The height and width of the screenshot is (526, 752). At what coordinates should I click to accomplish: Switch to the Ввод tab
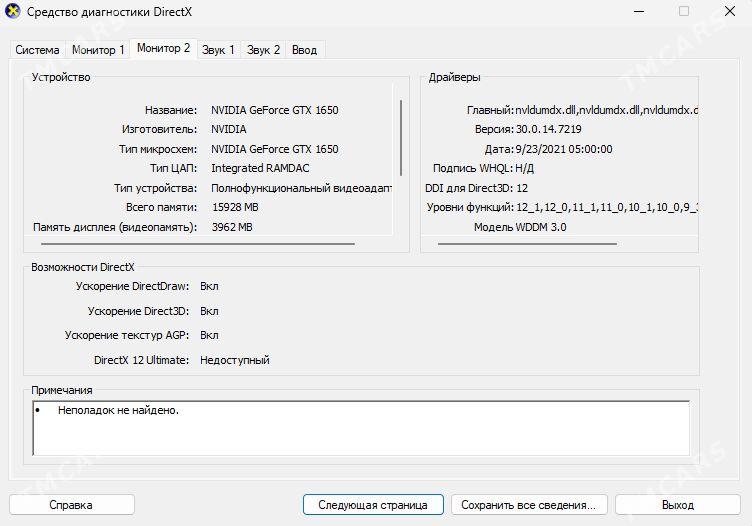click(x=304, y=50)
